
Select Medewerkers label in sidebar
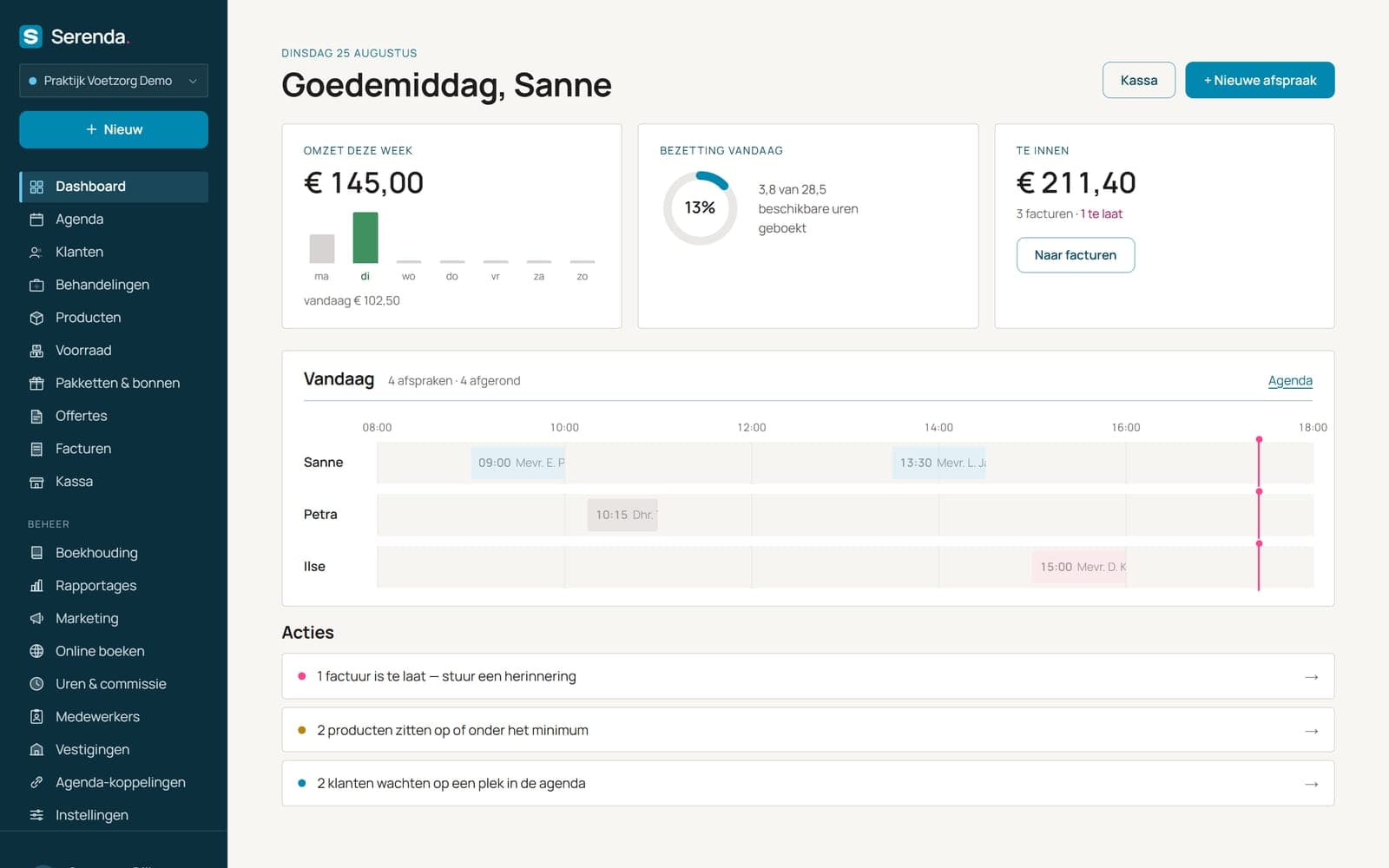pyautogui.click(x=97, y=717)
